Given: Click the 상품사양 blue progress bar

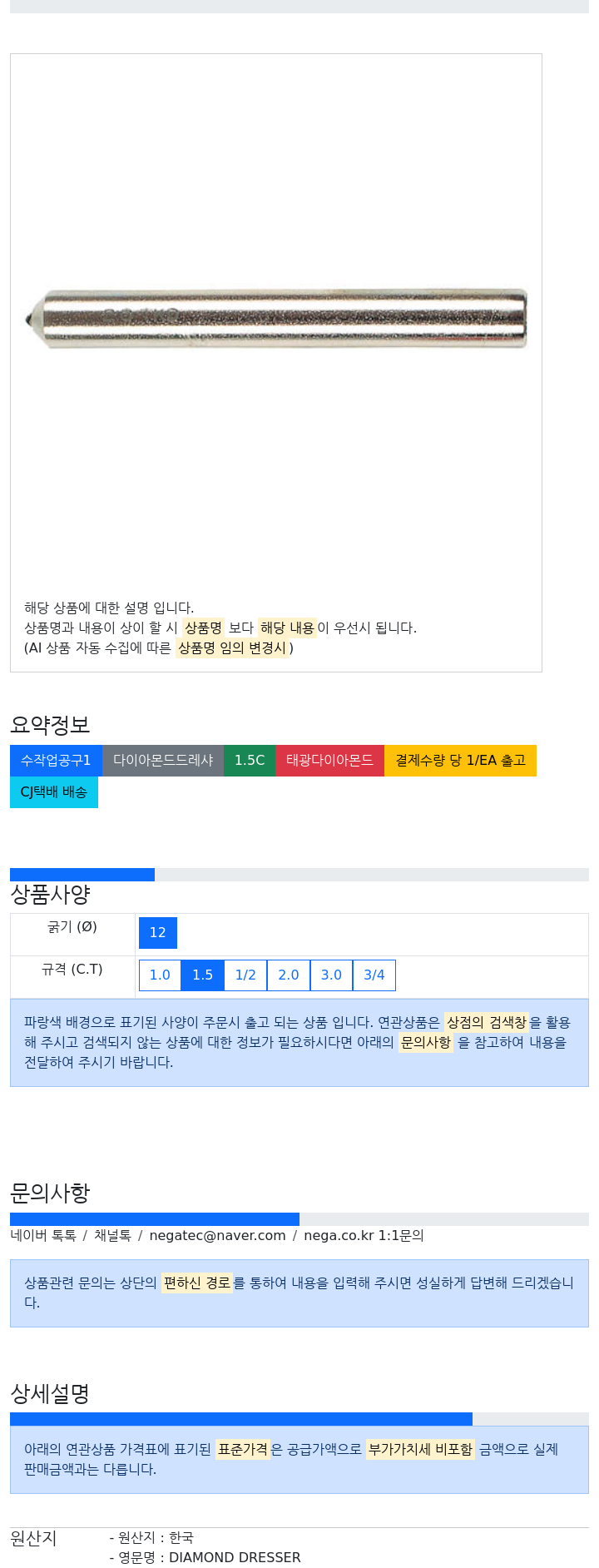Looking at the screenshot, I should coord(82,875).
